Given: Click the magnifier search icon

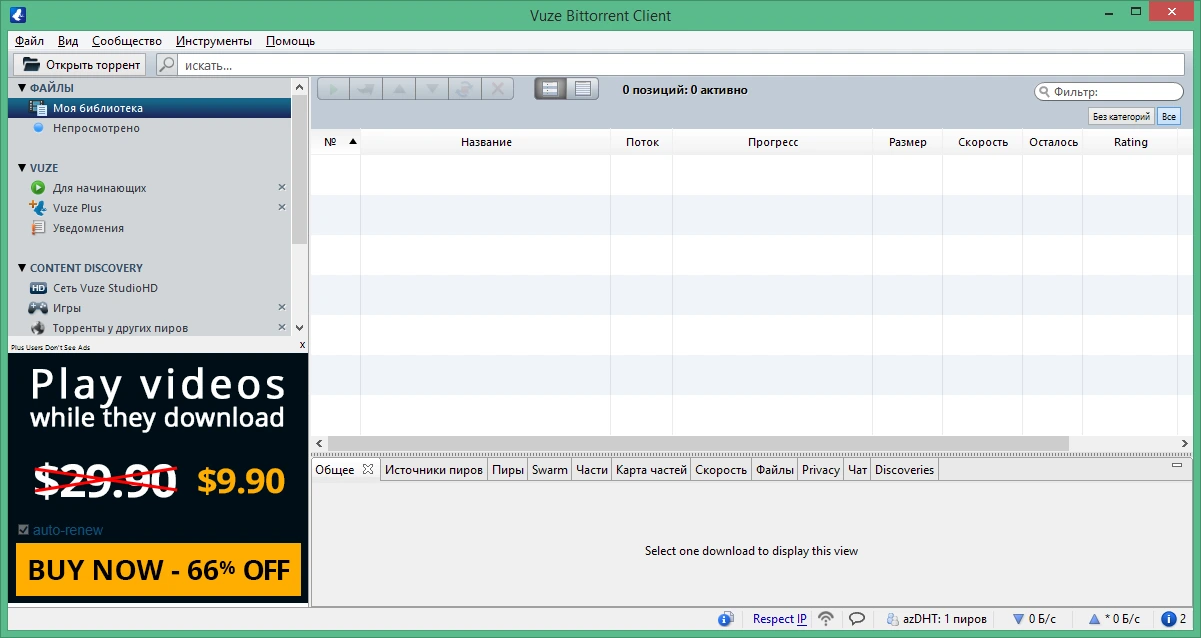Looking at the screenshot, I should [167, 65].
